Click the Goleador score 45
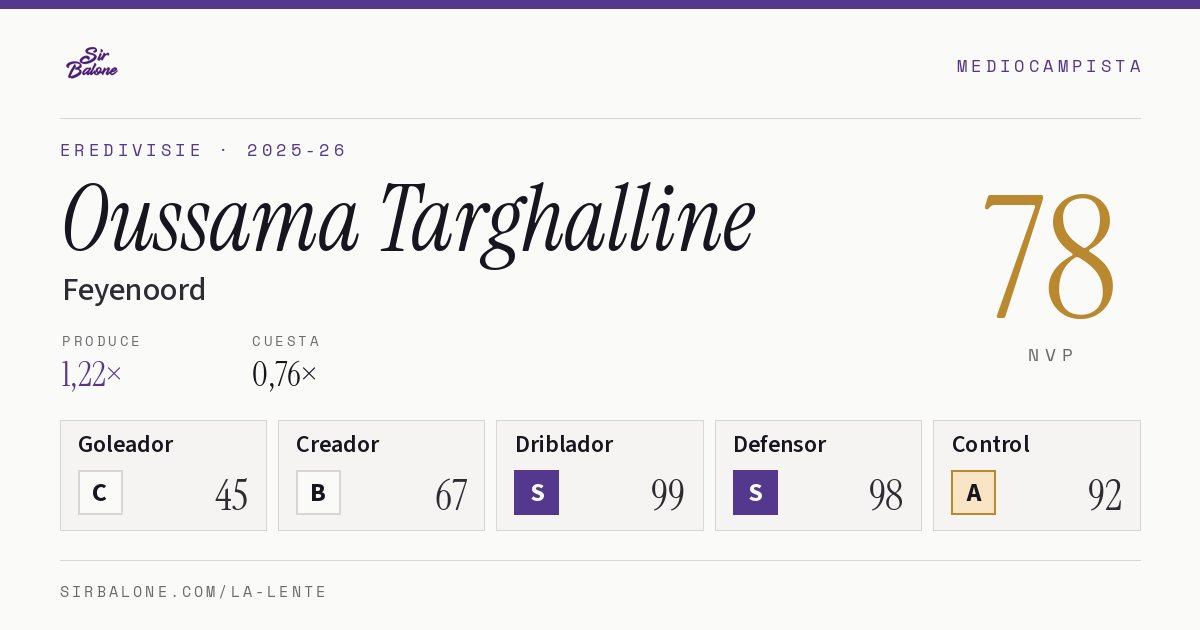 231,495
